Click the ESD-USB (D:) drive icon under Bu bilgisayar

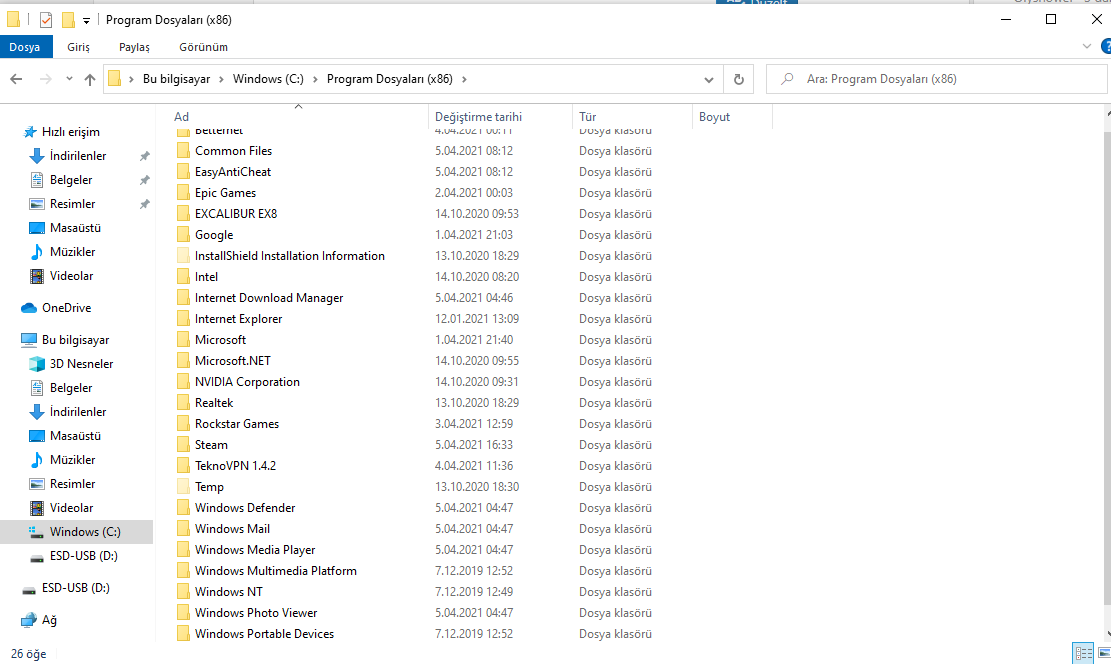click(36, 557)
